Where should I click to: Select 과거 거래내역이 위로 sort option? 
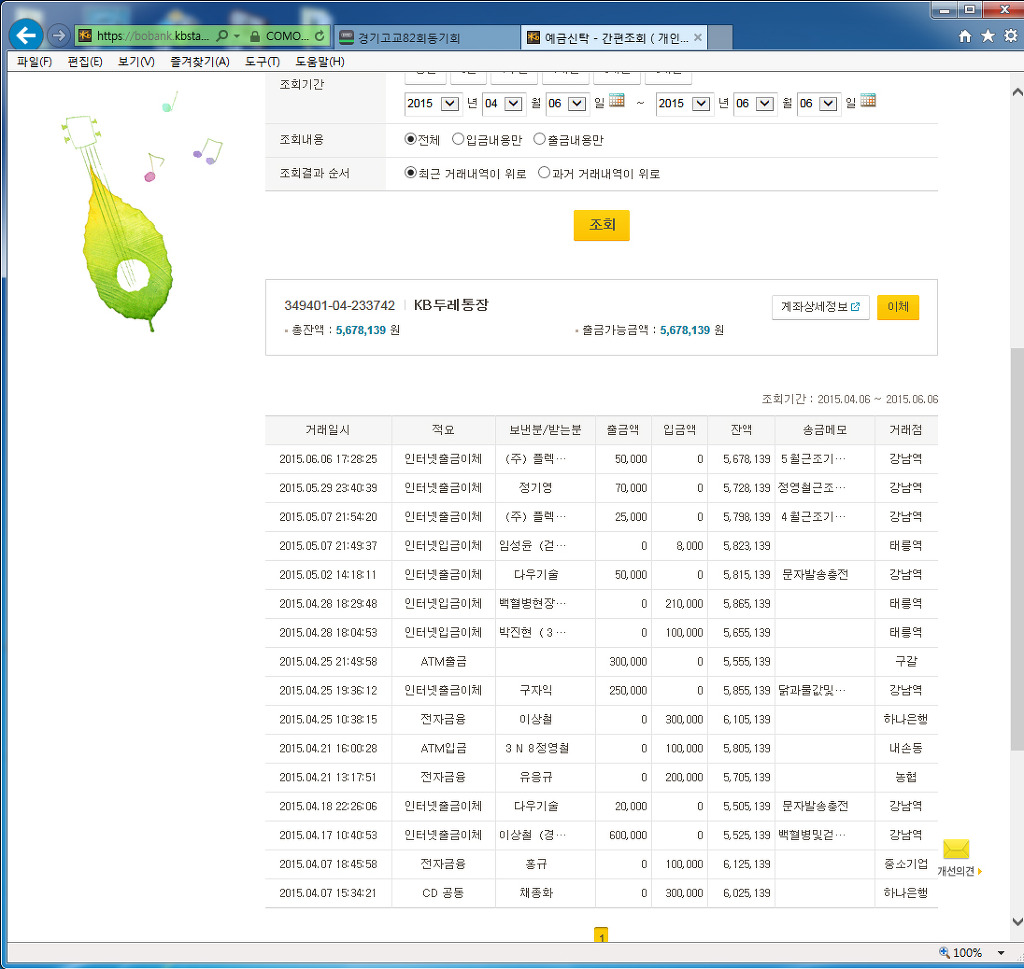pyautogui.click(x=544, y=173)
